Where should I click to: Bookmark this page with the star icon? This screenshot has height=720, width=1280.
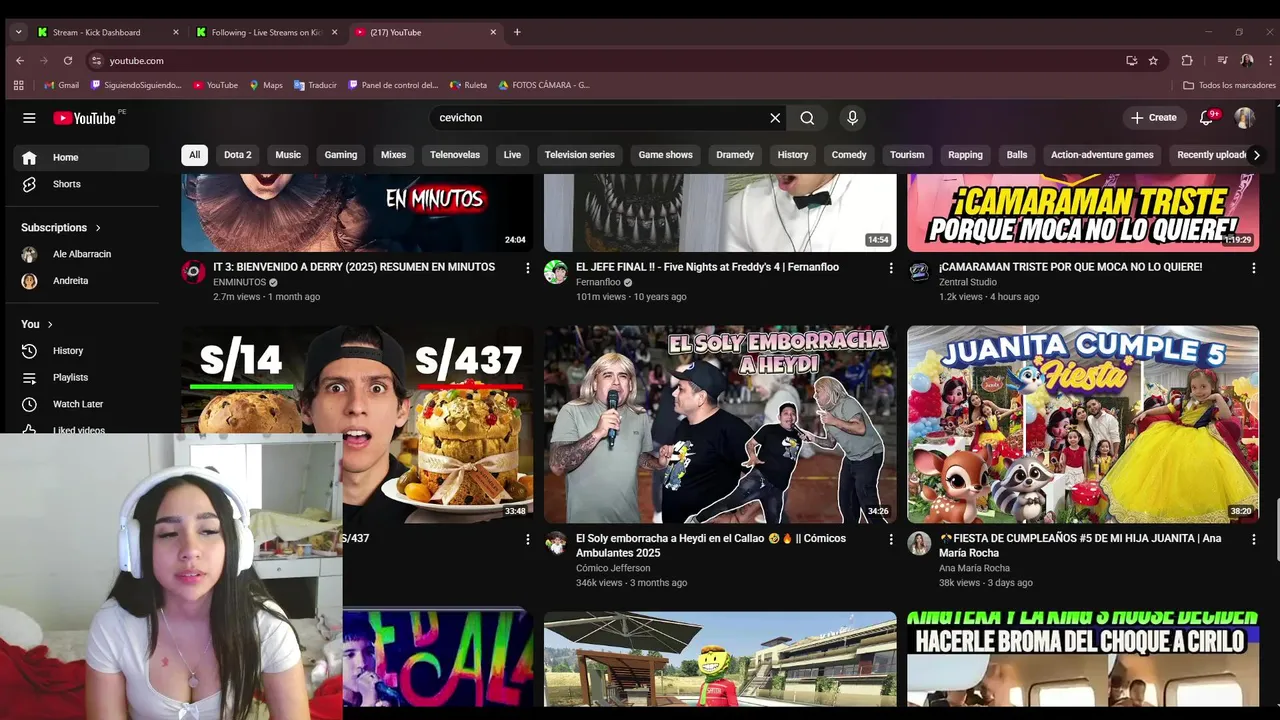[1153, 61]
